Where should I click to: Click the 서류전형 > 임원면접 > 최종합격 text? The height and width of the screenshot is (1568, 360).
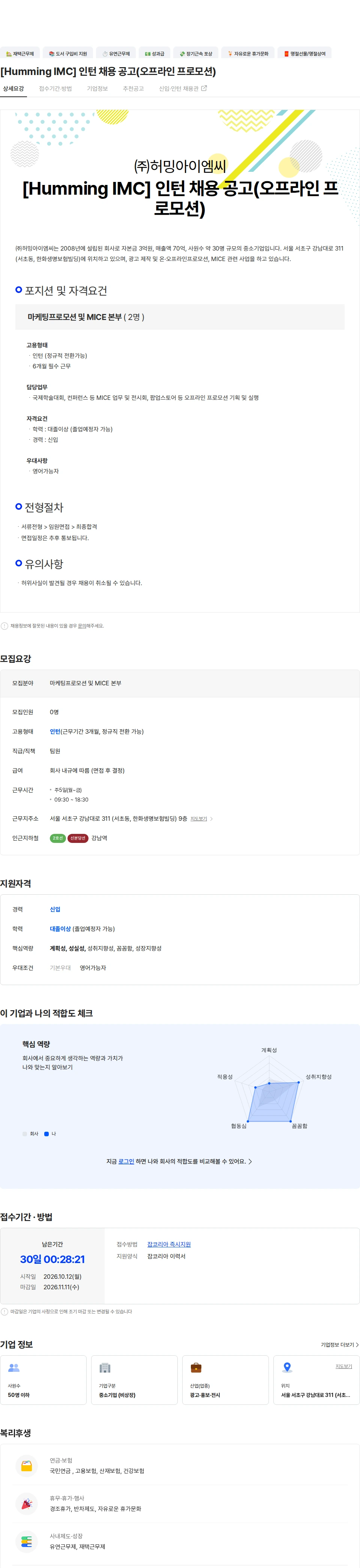59,527
